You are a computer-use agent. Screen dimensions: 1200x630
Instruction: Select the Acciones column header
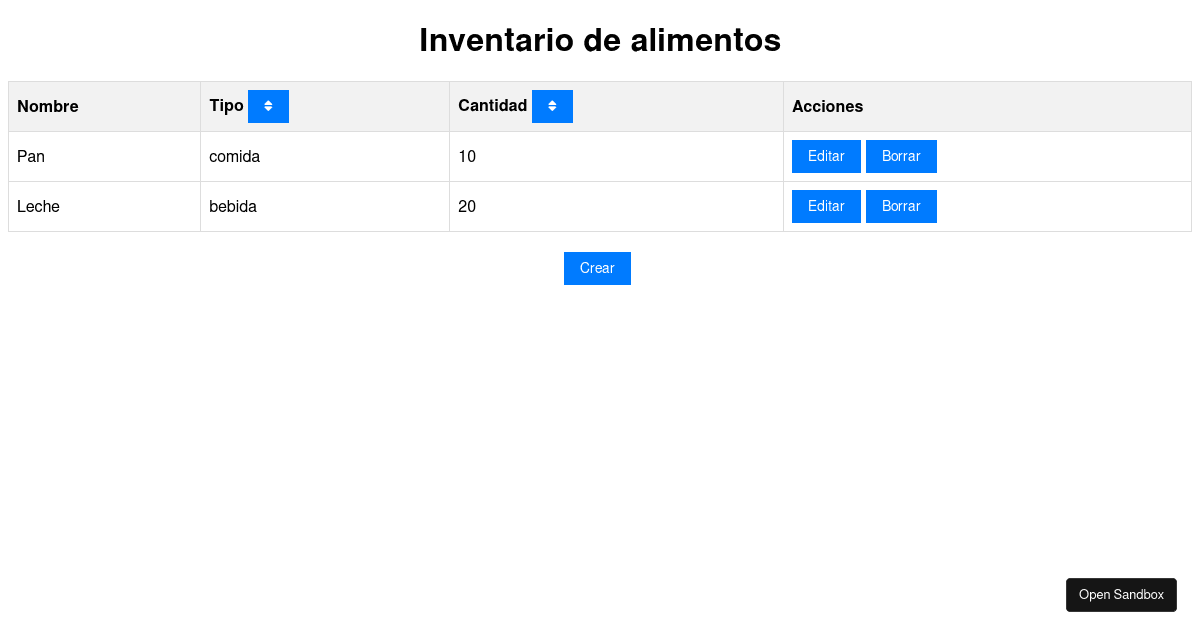click(987, 106)
